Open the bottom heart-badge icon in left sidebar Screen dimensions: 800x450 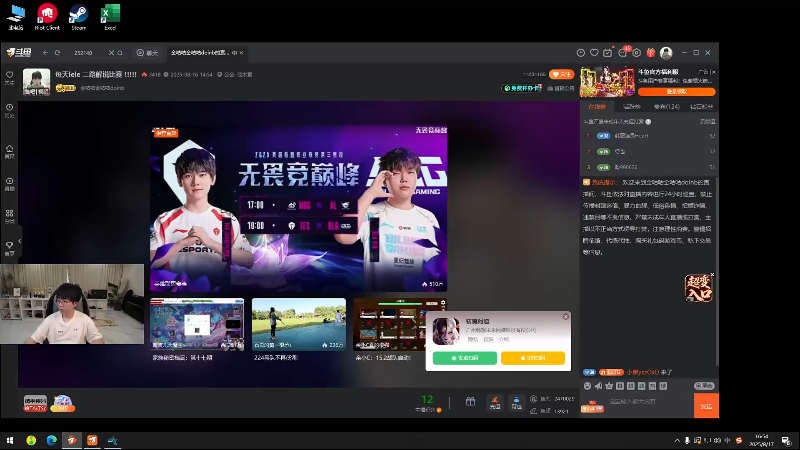click(10, 248)
